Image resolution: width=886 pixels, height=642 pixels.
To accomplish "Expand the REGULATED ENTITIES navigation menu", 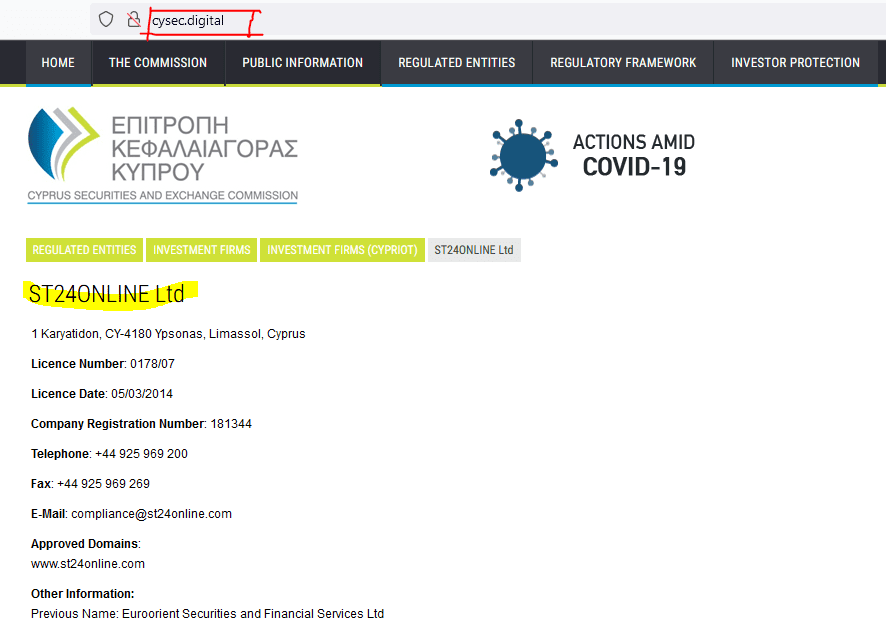I will [x=456, y=63].
